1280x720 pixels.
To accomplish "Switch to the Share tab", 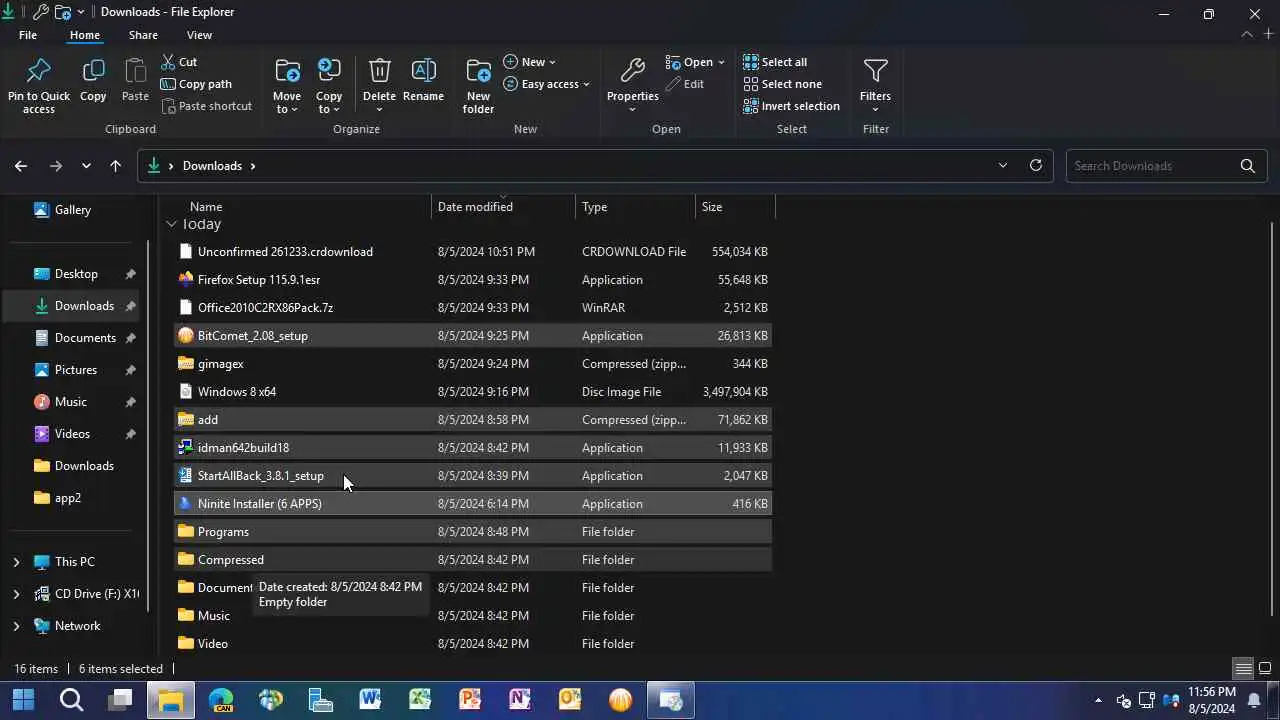I will 143,35.
